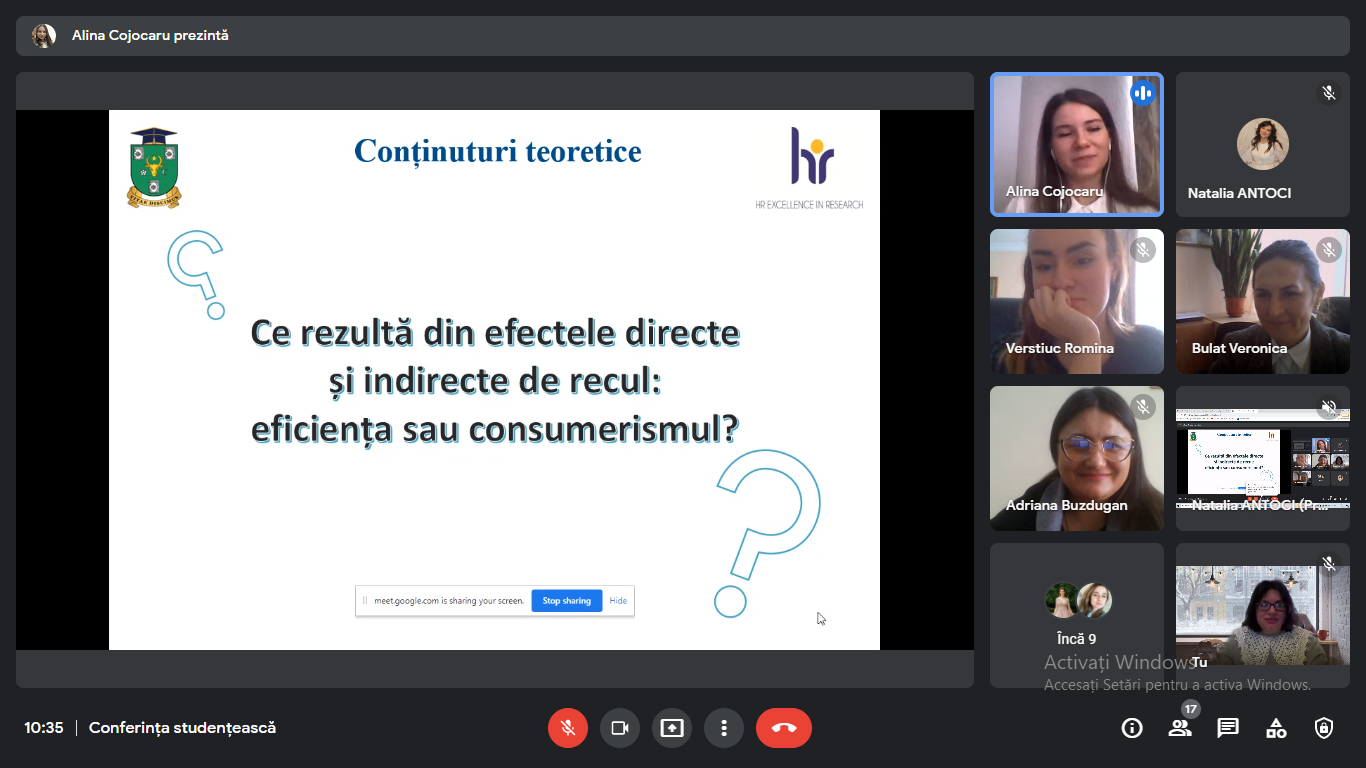1366x768 pixels.
Task: Click the Present now screen share icon
Action: coord(672,728)
